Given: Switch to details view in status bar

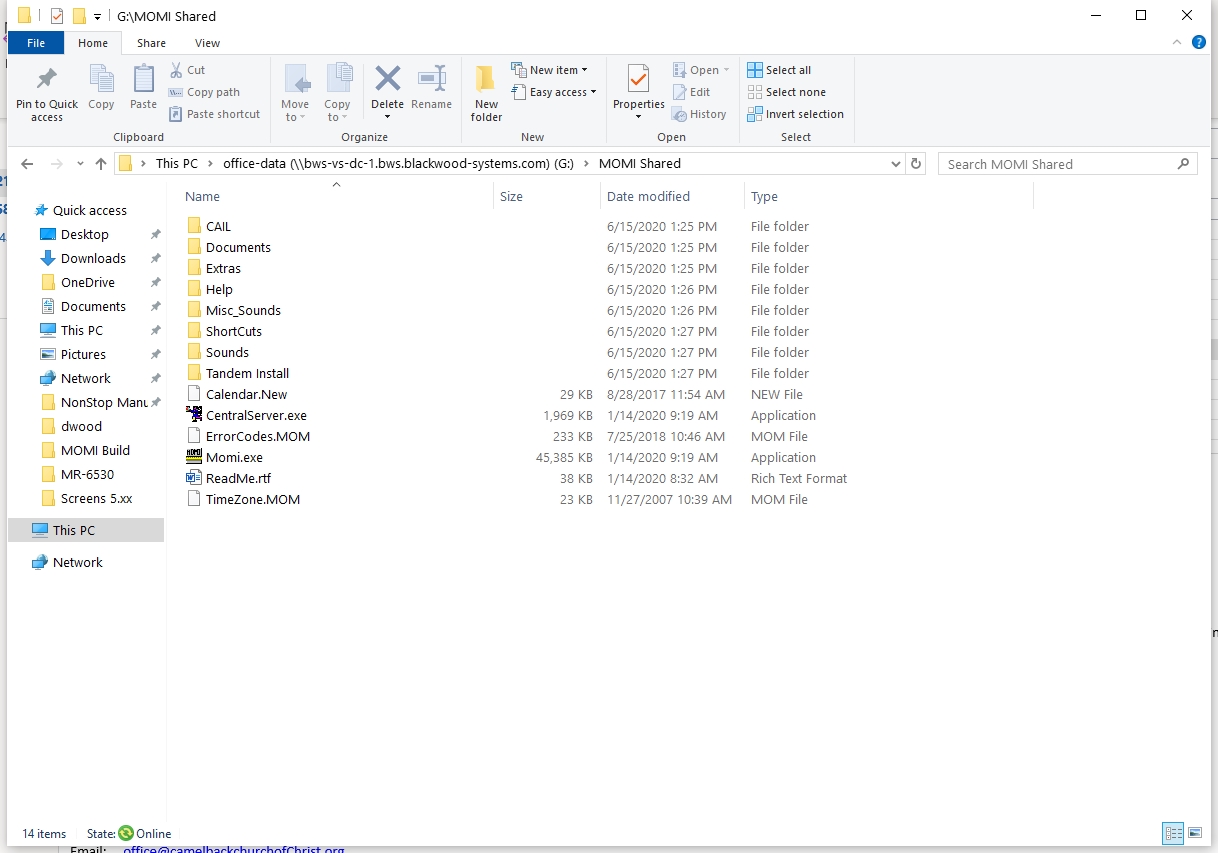Looking at the screenshot, I should coord(1172,833).
